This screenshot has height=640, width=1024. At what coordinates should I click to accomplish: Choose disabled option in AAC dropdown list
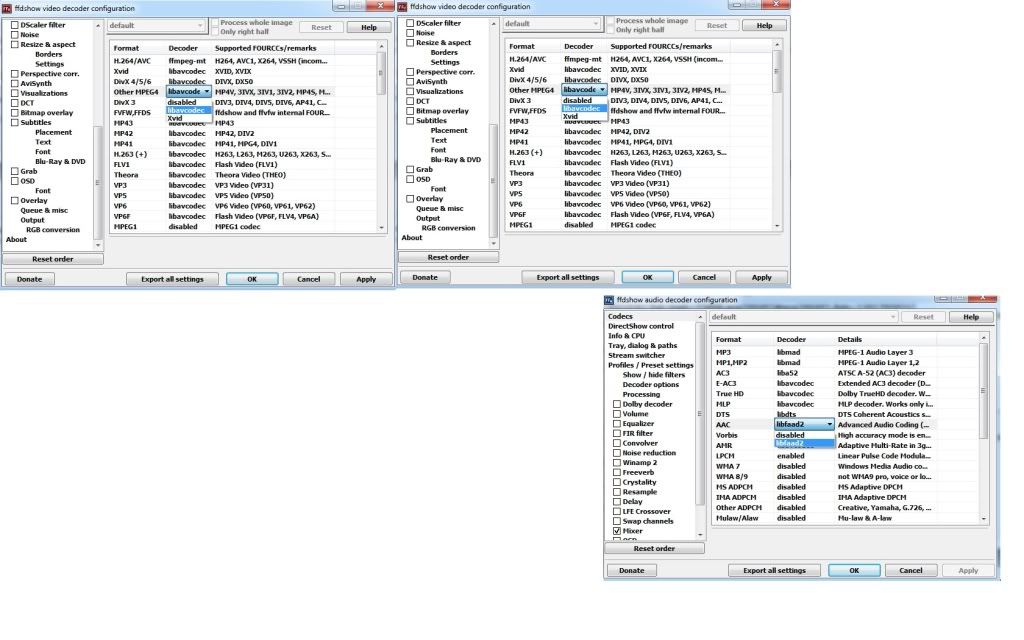[805, 435]
